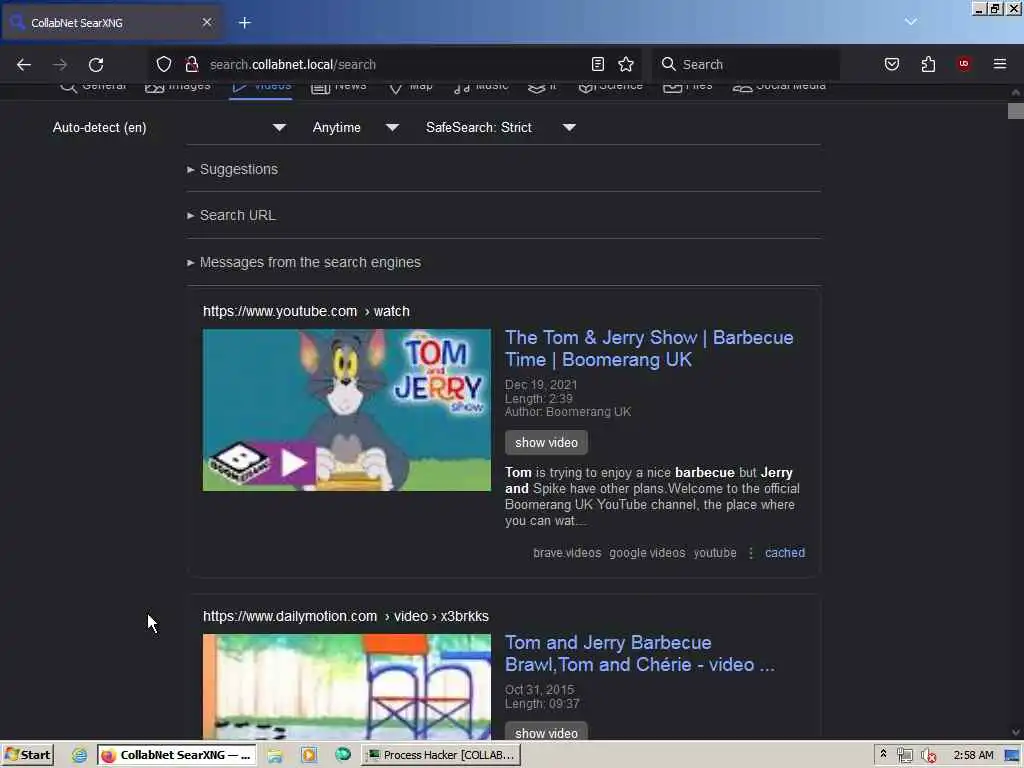The height and width of the screenshot is (768, 1024).
Task: Open the Windows Start menu
Action: pyautogui.click(x=27, y=755)
